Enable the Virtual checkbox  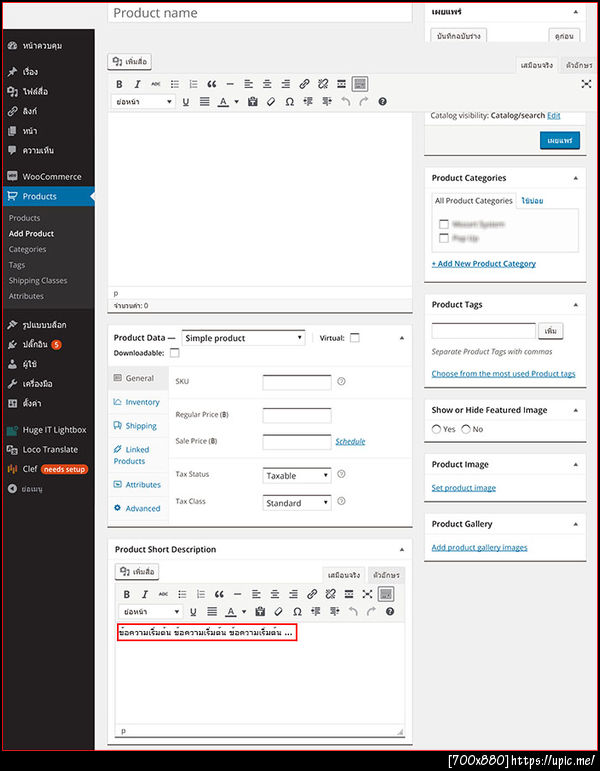[x=355, y=338]
